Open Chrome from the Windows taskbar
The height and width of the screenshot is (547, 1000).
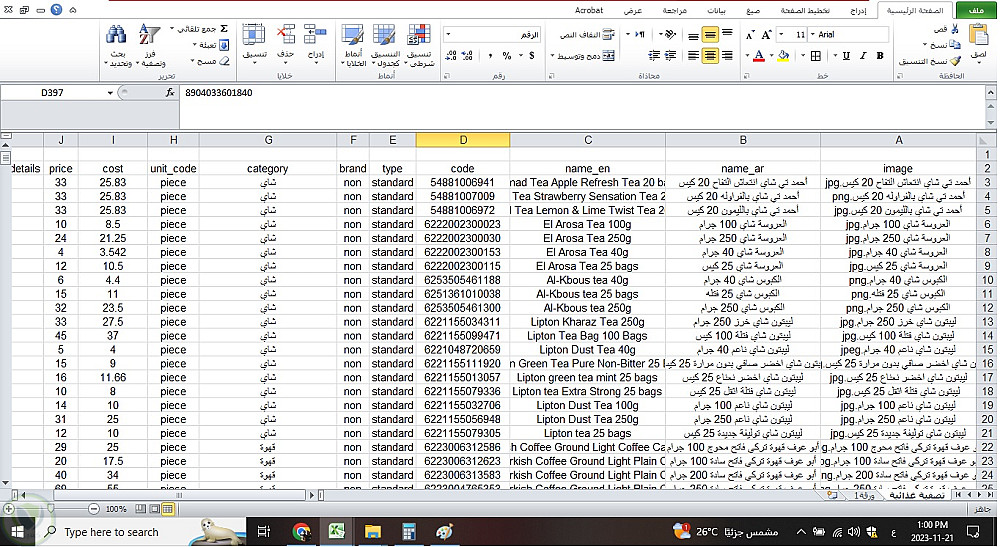[301, 531]
